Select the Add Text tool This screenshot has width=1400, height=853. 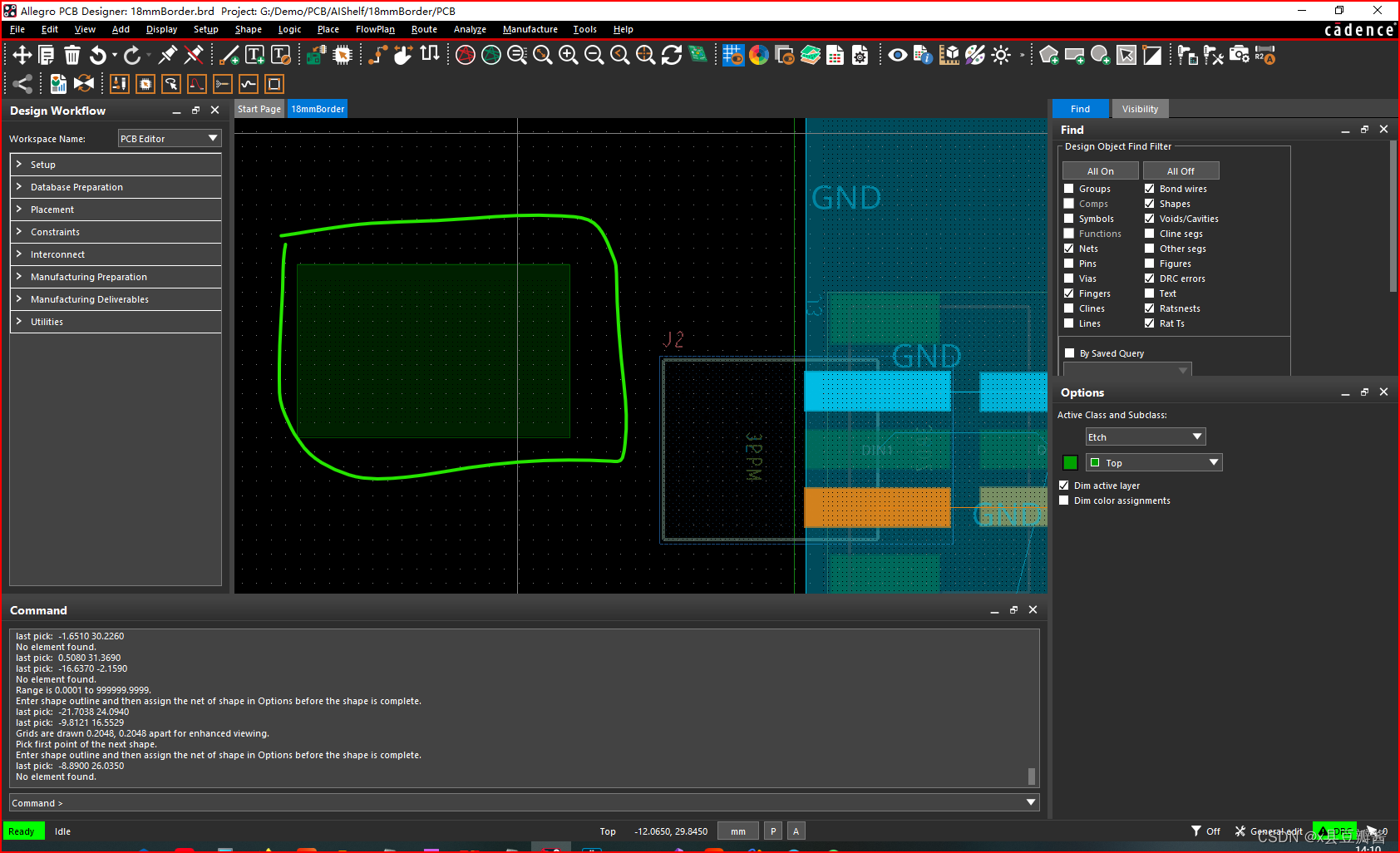(255, 55)
